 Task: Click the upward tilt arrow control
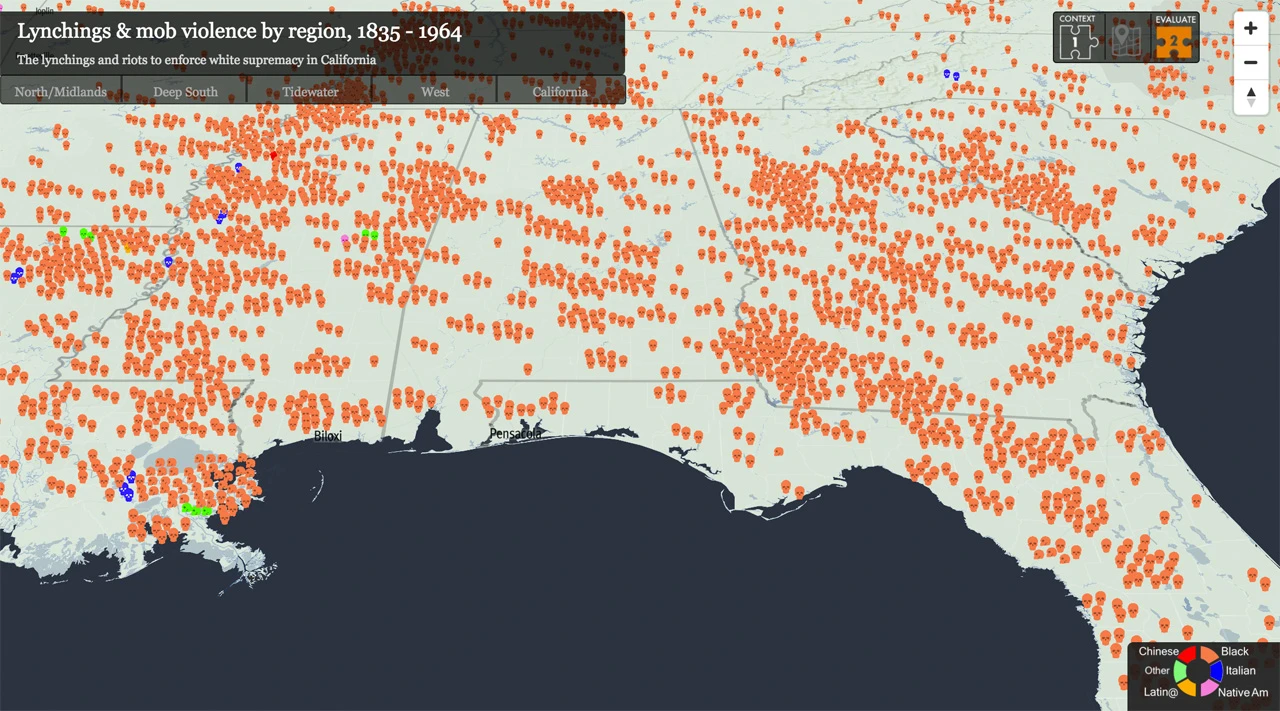1250,92
